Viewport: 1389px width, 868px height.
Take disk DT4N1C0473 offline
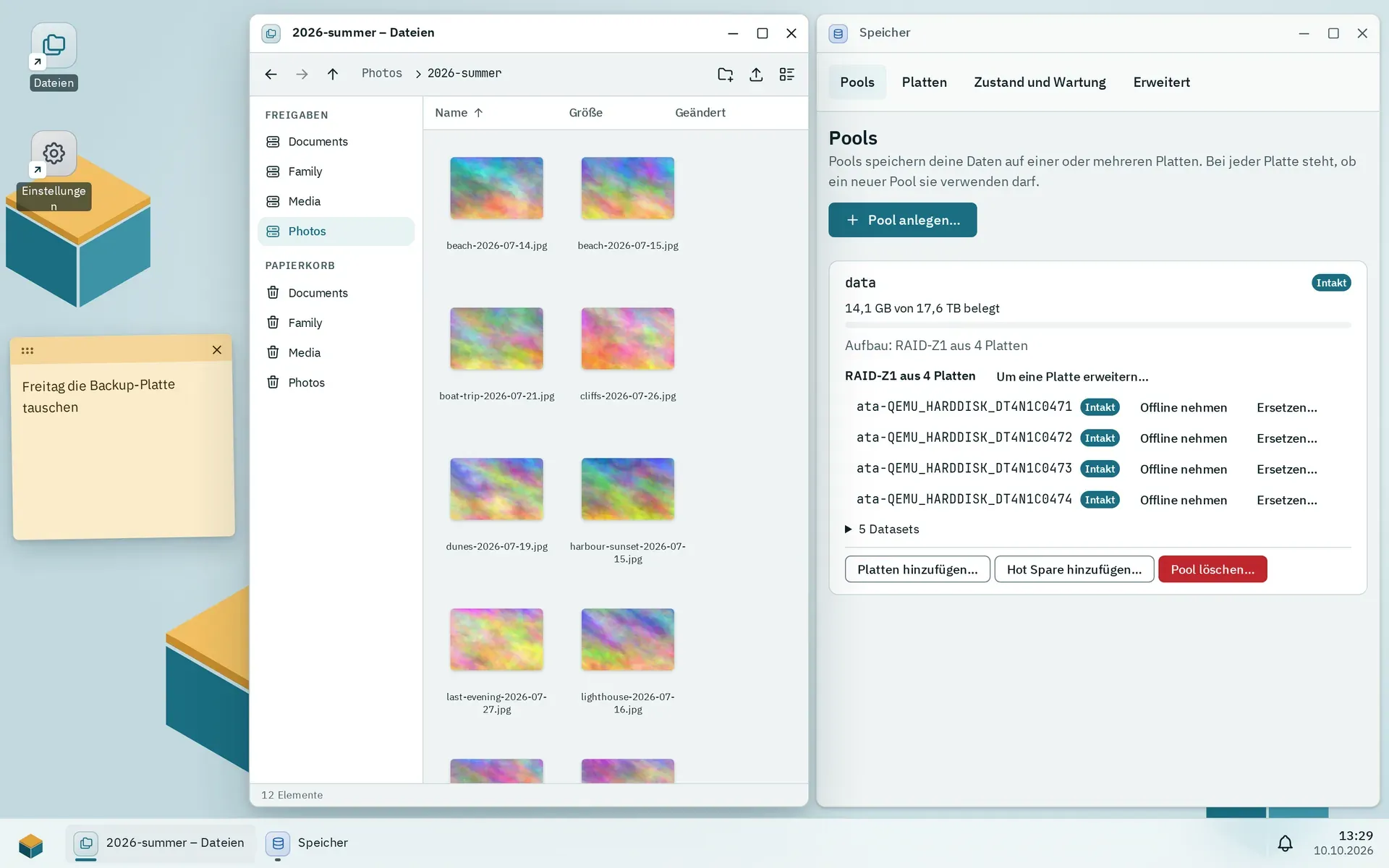1184,469
